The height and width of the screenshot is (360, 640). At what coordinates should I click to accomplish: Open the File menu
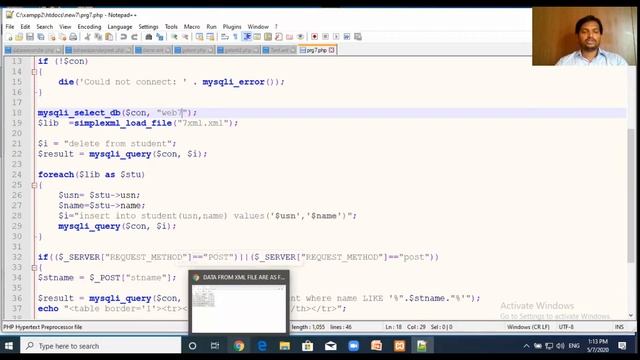[10, 27]
